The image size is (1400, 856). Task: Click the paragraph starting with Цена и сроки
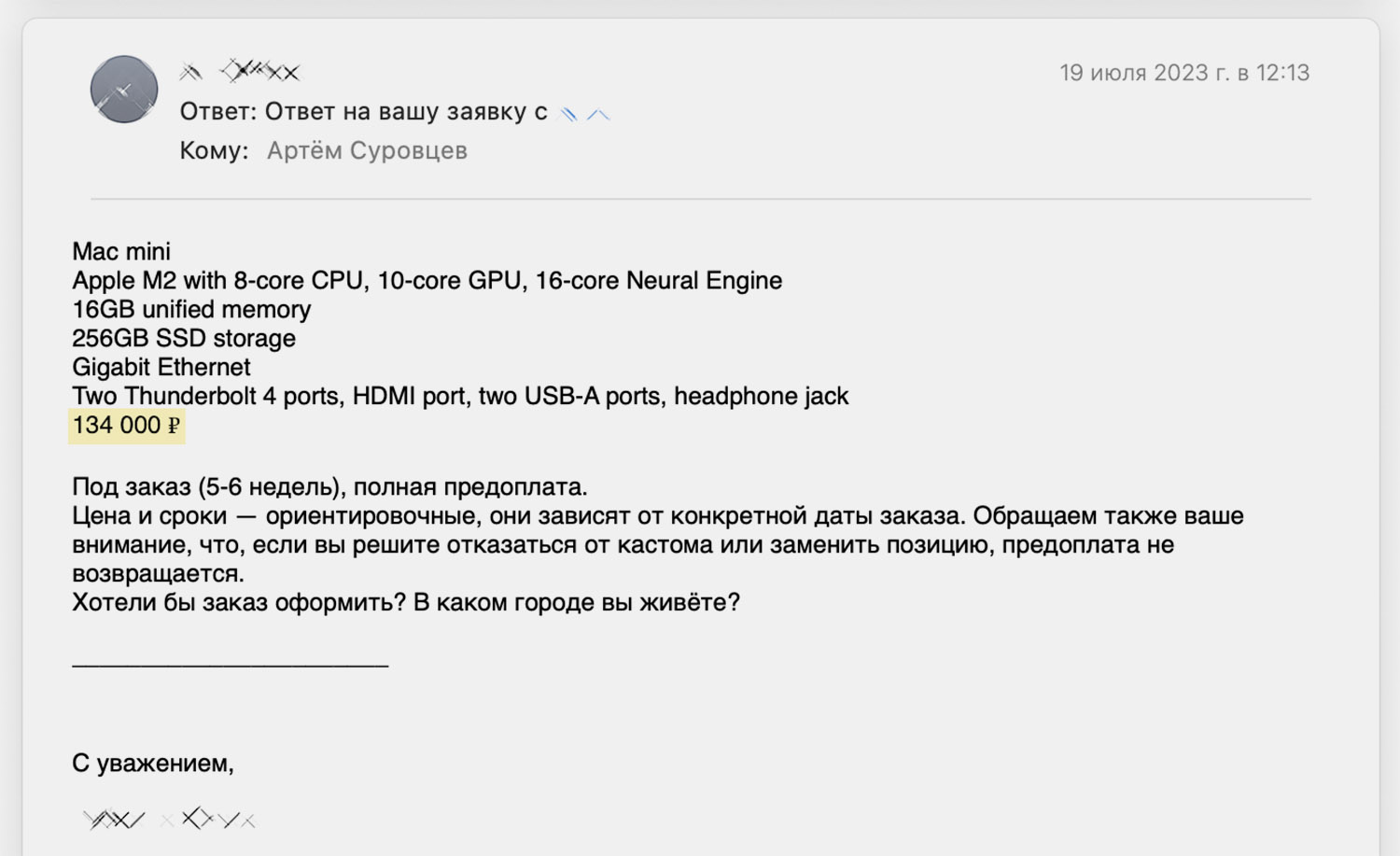tap(657, 544)
